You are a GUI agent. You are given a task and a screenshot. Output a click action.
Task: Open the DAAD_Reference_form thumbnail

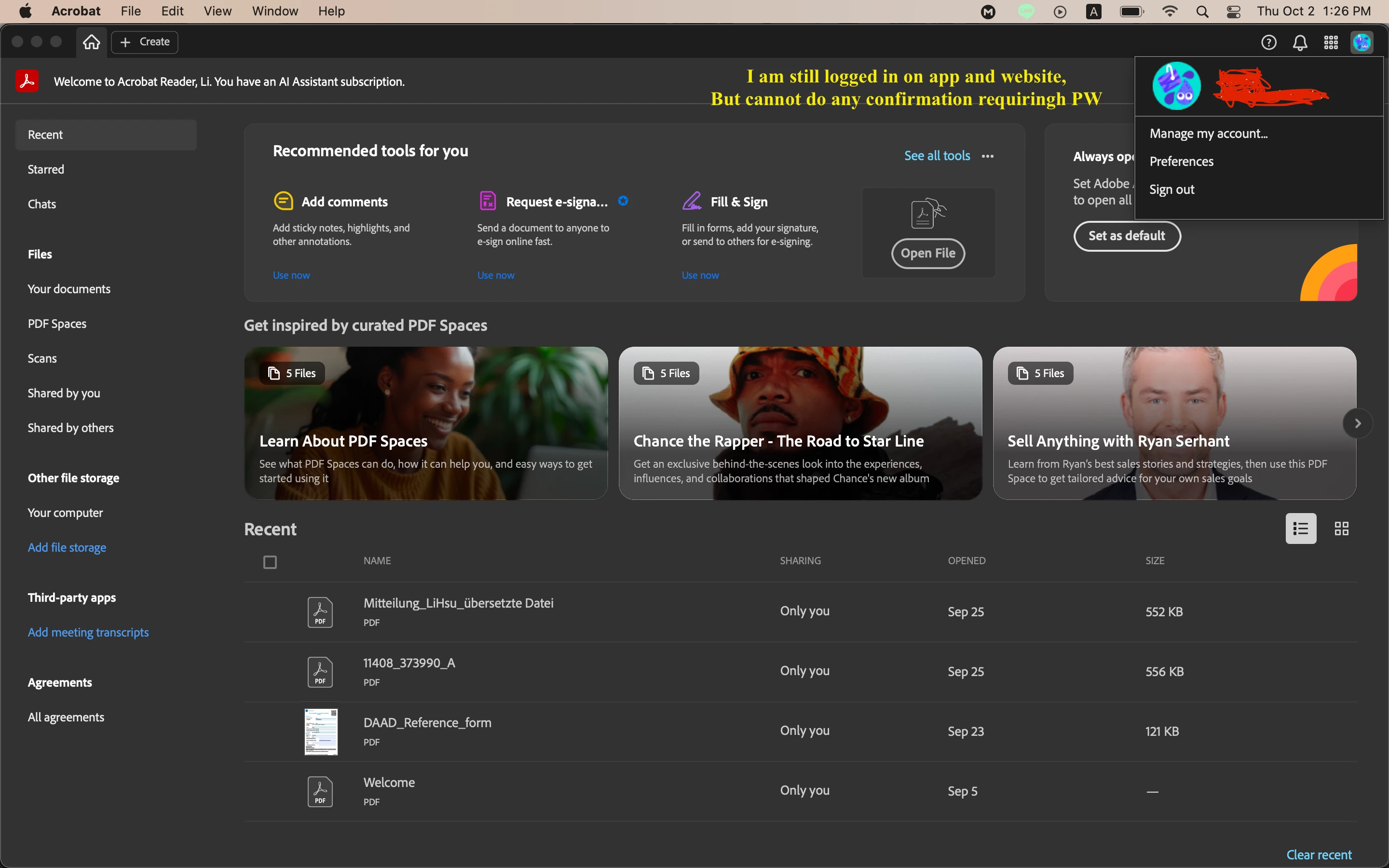click(x=321, y=732)
